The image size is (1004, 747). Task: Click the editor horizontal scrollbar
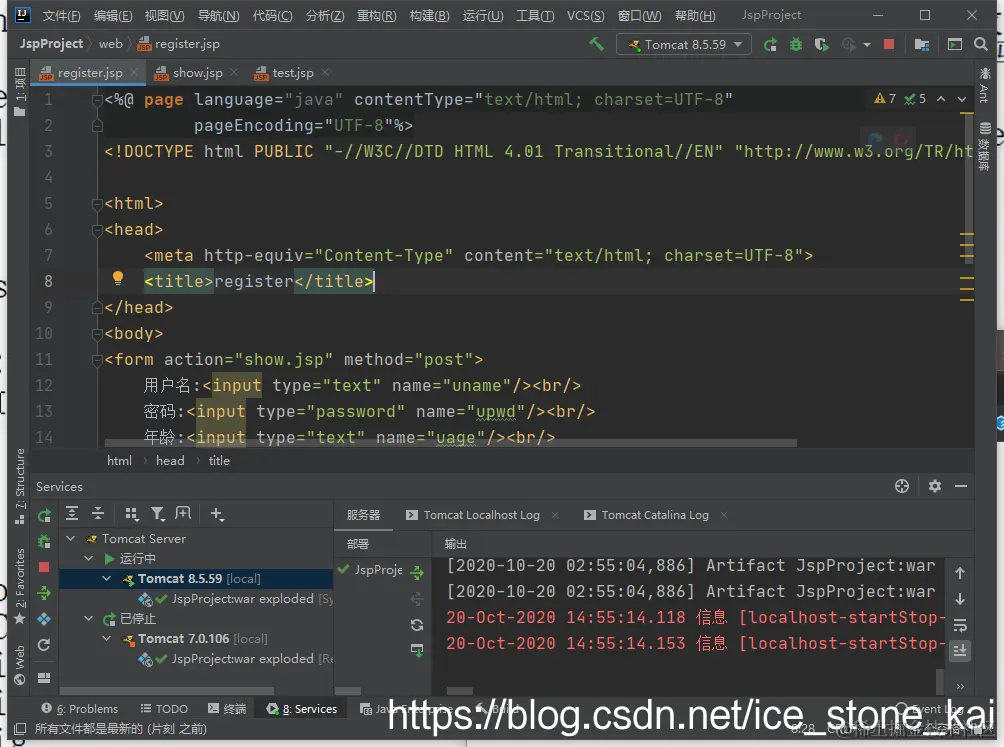(451, 443)
